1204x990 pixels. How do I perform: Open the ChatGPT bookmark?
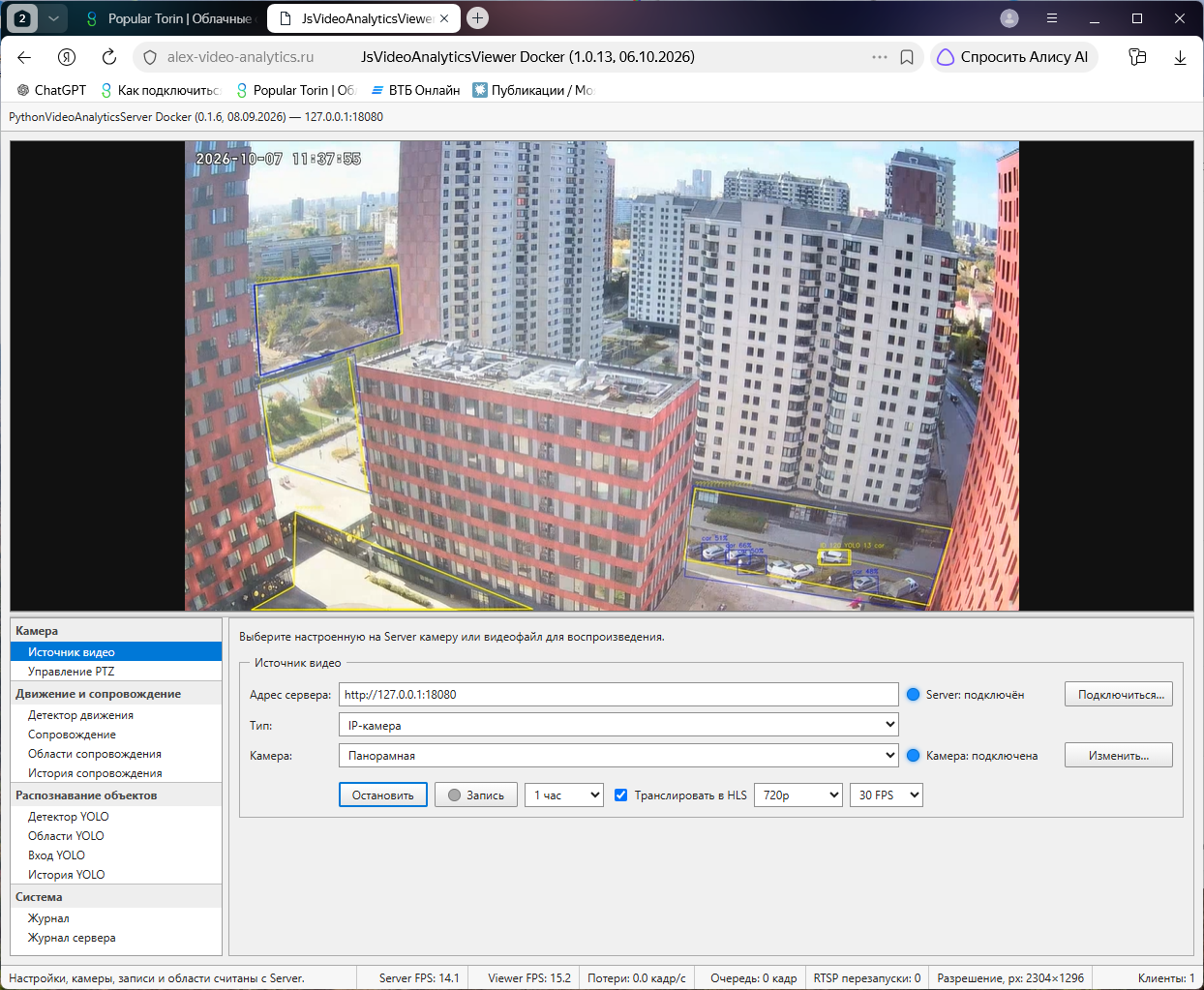[51, 90]
